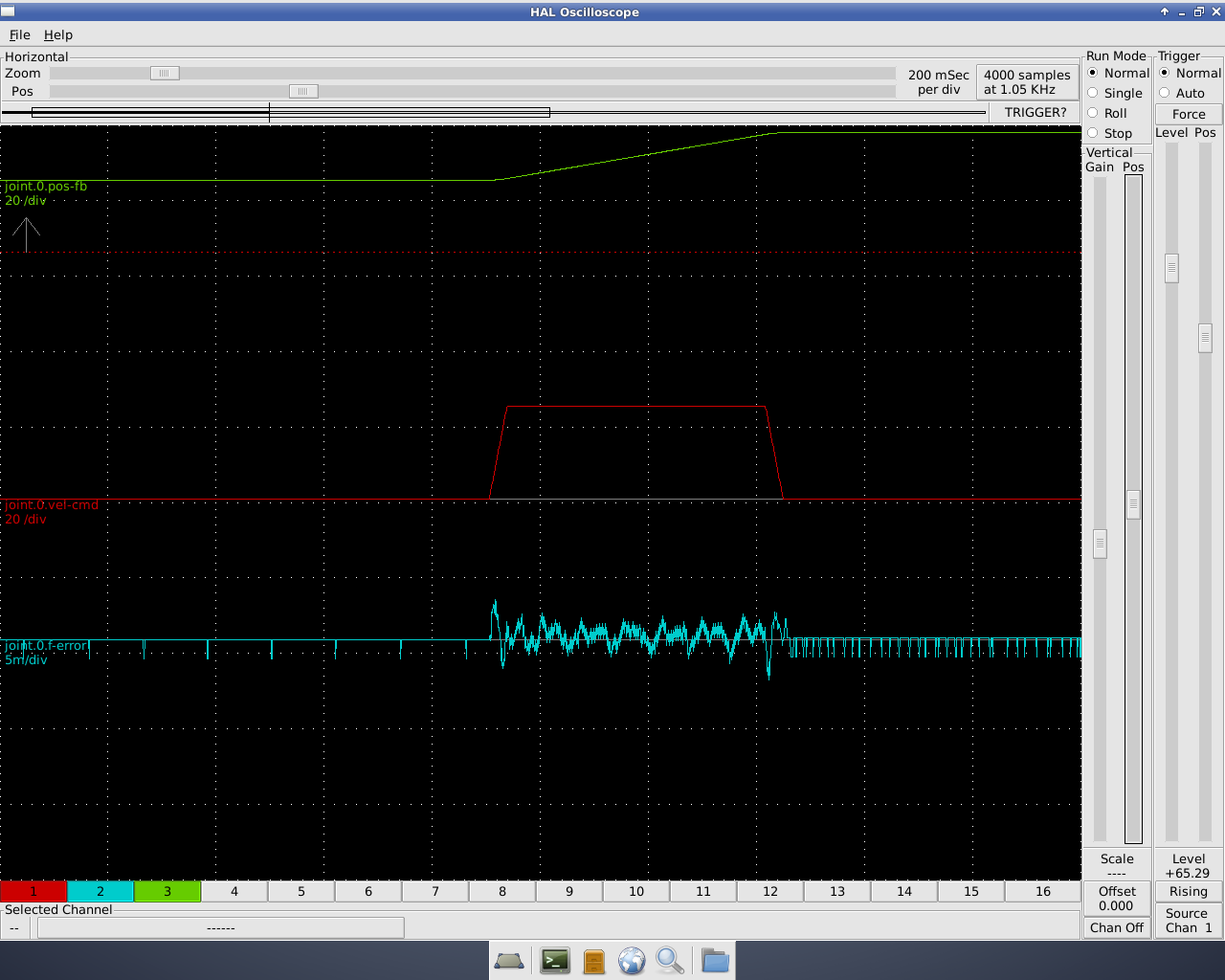This screenshot has height=980, width=1225.
Task: Open the folder icon in the dock
Action: coord(715,960)
